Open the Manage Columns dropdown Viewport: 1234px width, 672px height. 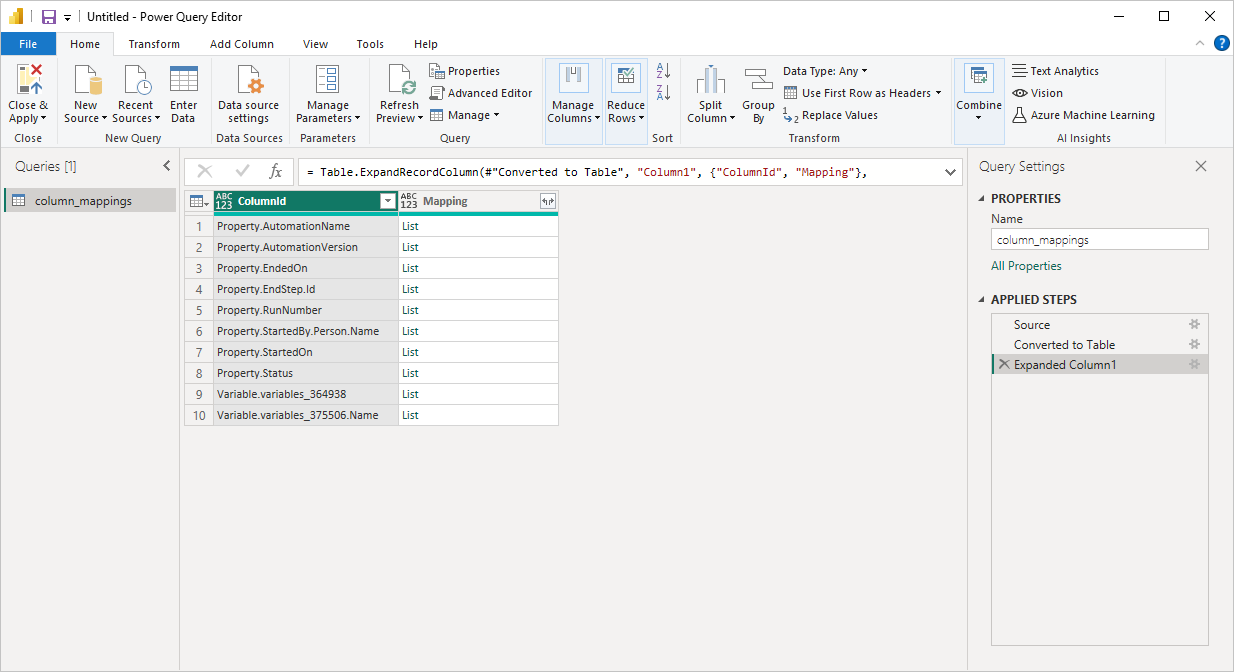tap(573, 101)
